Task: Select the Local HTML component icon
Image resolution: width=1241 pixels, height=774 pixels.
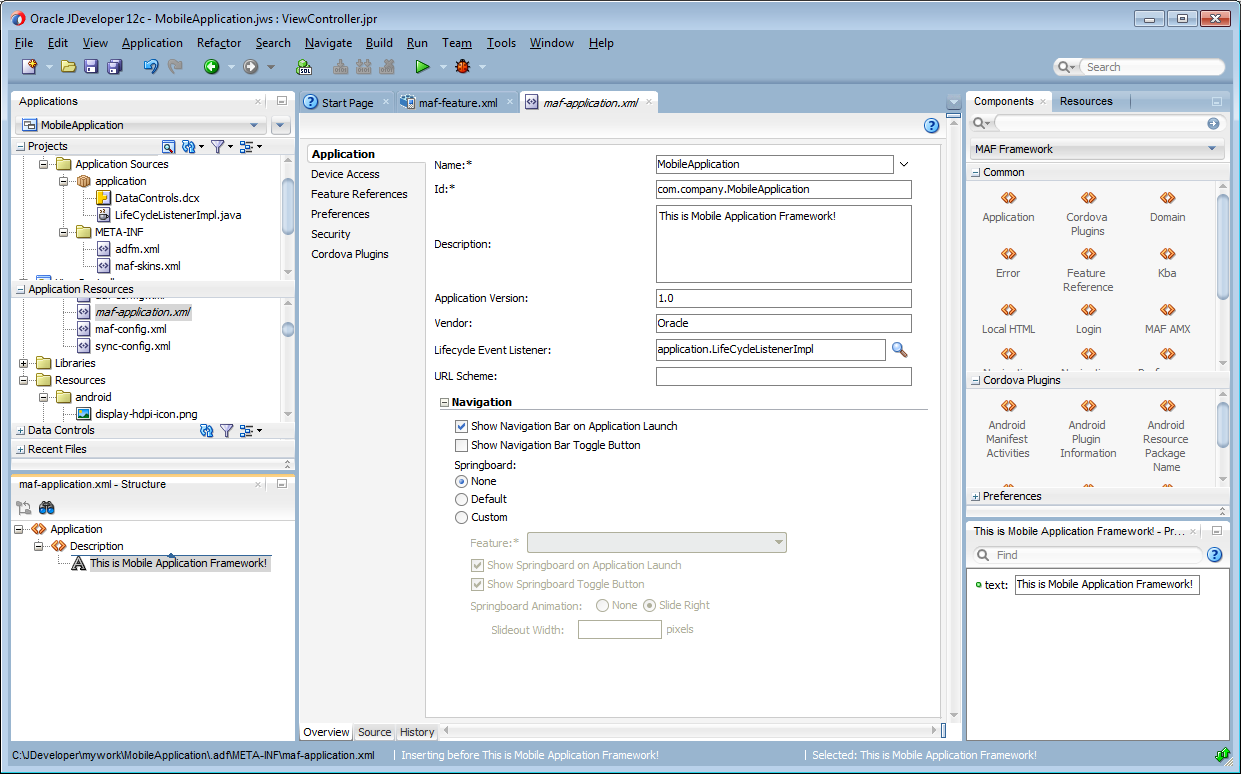Action: point(1008,311)
